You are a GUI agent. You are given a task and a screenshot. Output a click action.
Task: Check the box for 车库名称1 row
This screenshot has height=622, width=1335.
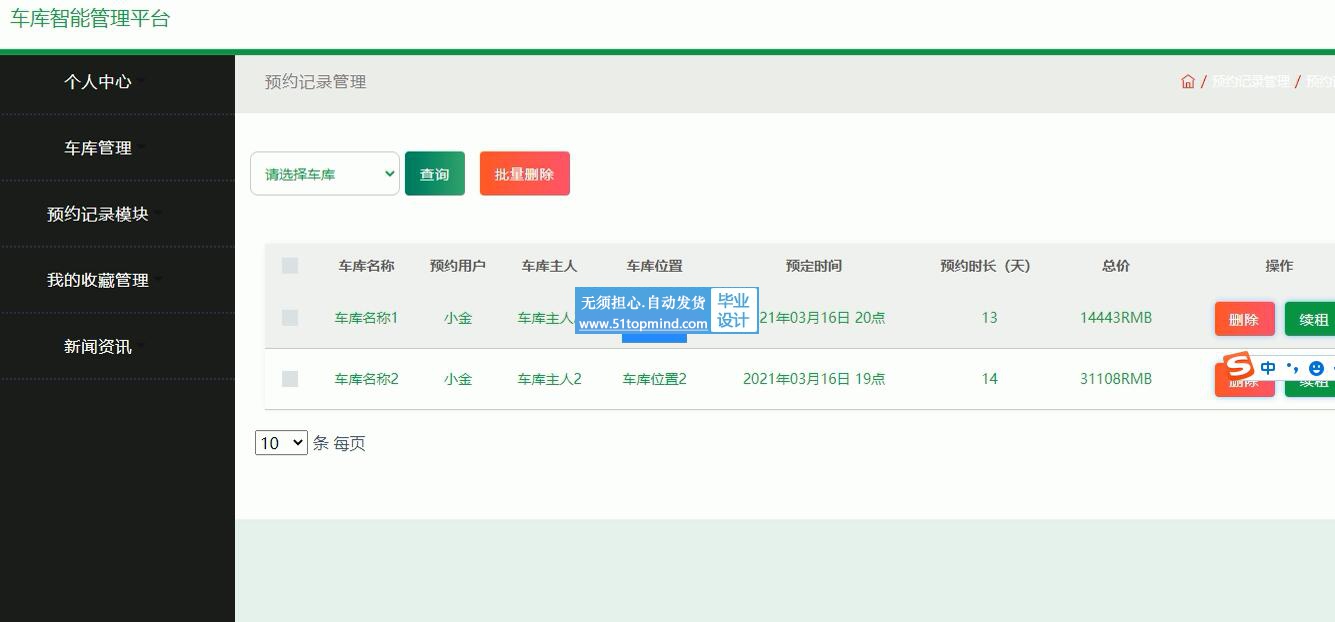[290, 318]
